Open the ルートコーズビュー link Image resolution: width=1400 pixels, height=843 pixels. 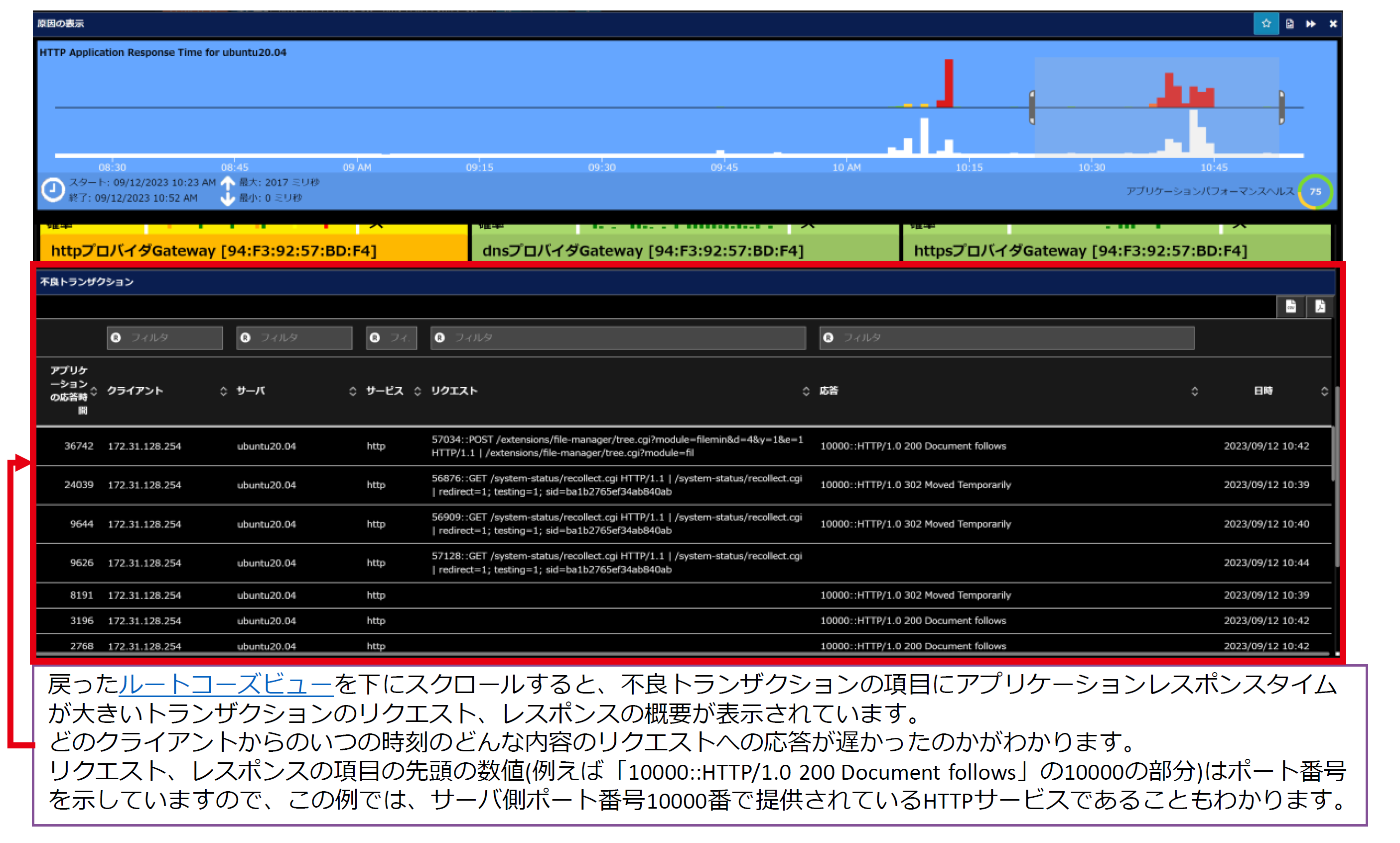click(226, 685)
